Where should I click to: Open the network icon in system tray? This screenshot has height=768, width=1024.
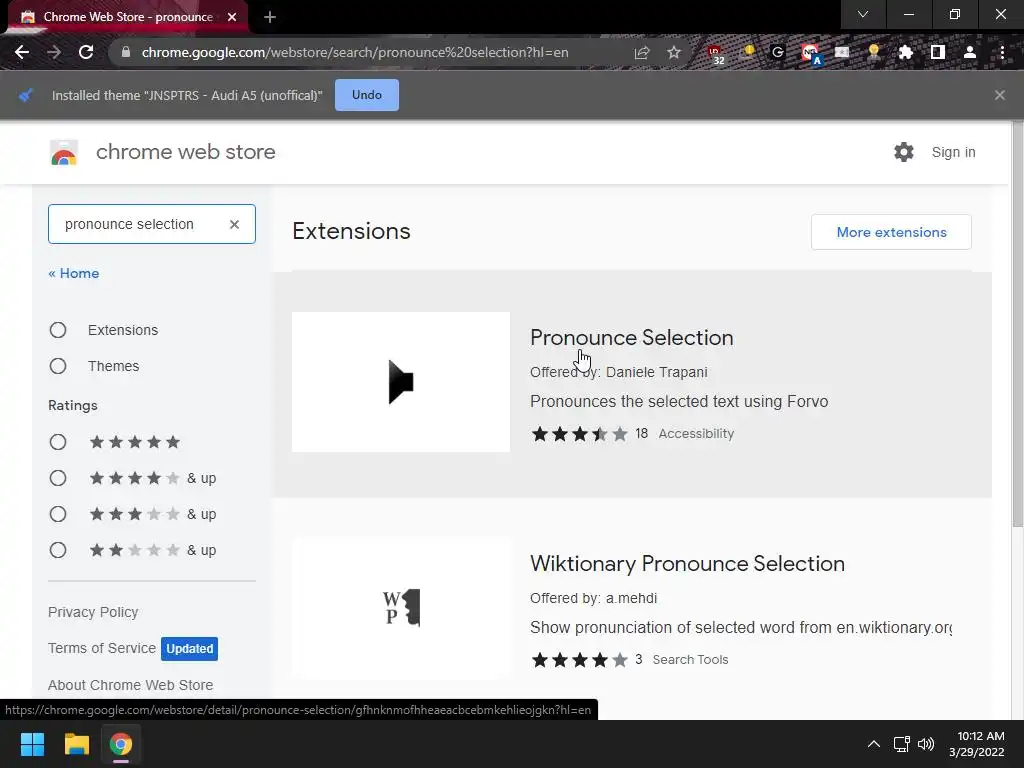(x=902, y=744)
